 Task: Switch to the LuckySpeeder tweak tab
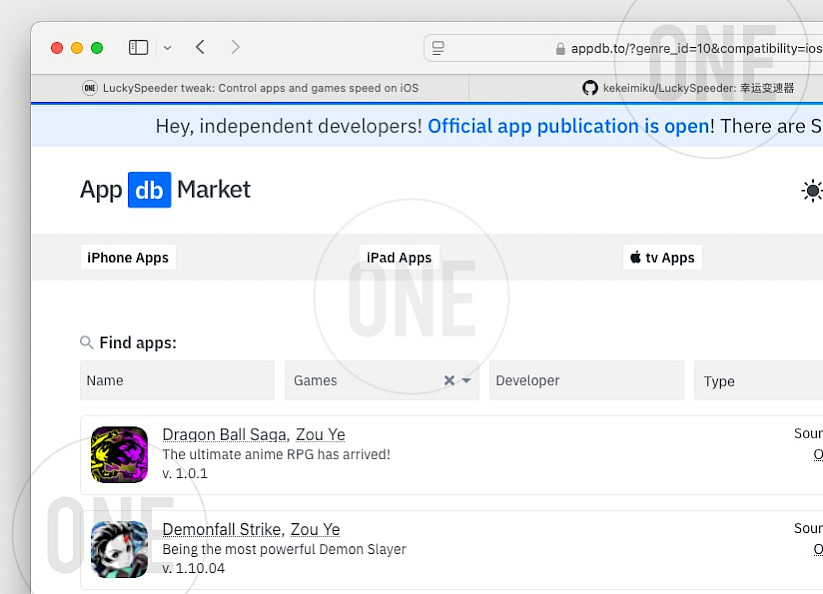[x=250, y=88]
